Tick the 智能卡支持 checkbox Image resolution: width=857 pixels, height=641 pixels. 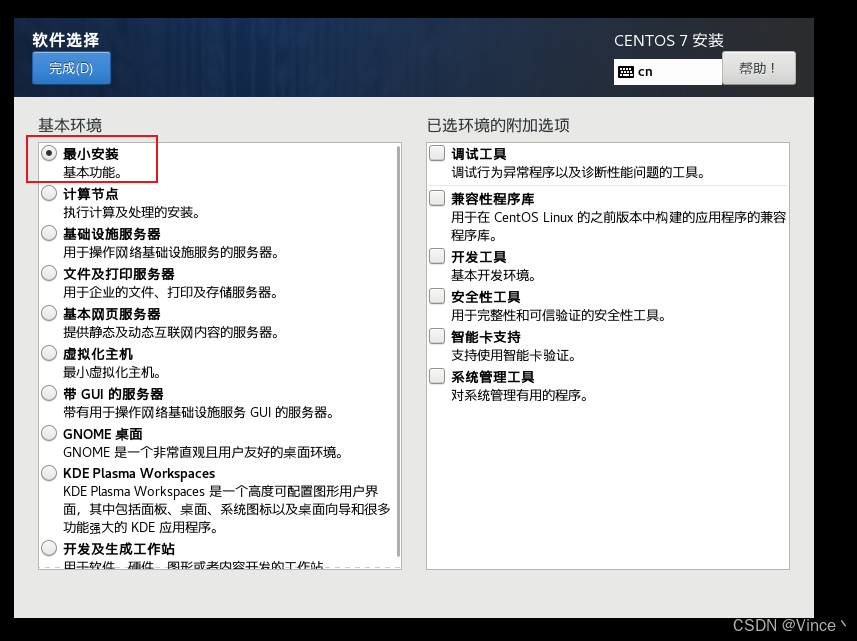click(437, 336)
